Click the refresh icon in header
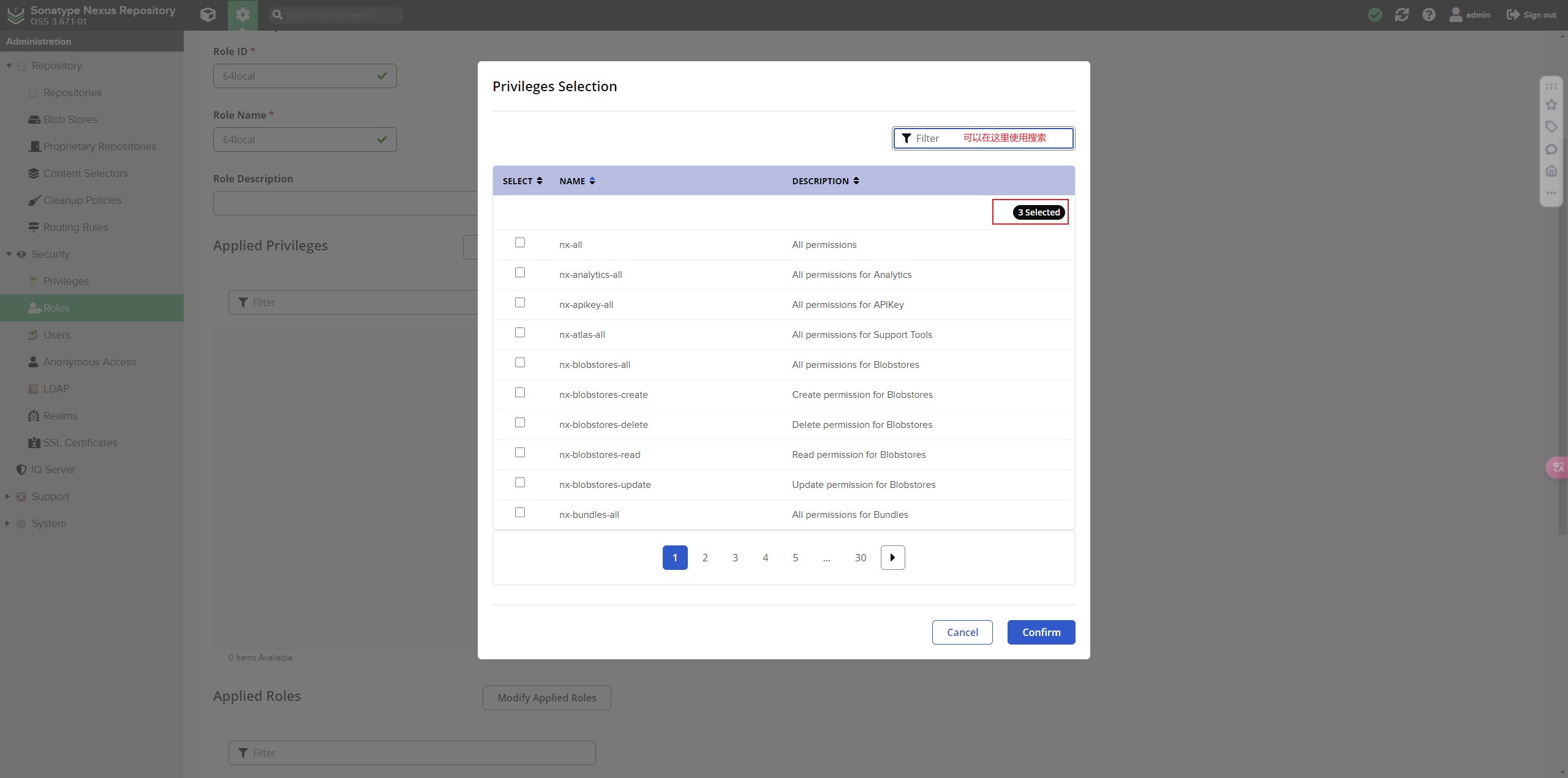Viewport: 1568px width, 778px height. point(1402,15)
